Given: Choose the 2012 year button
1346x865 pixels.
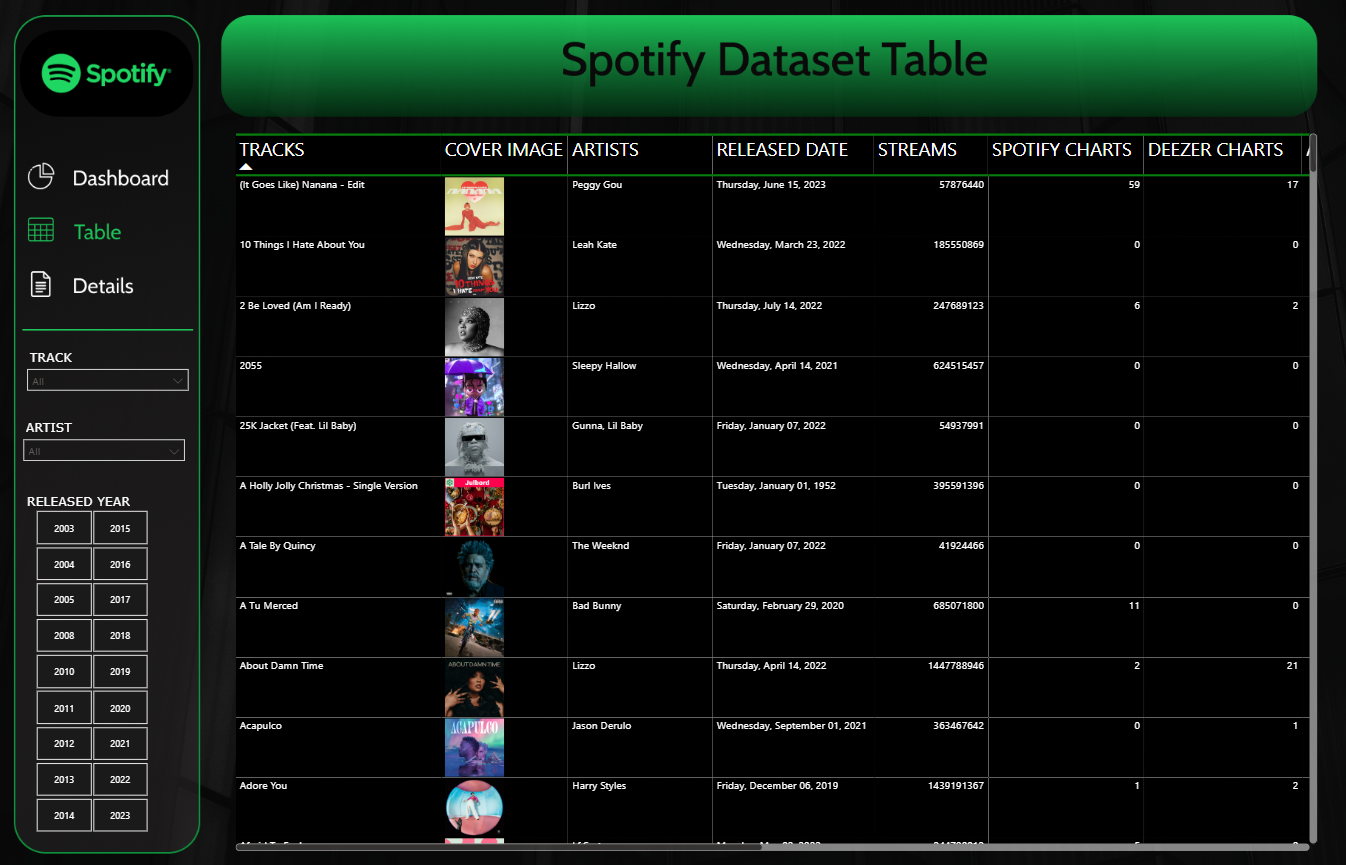Looking at the screenshot, I should [64, 744].
